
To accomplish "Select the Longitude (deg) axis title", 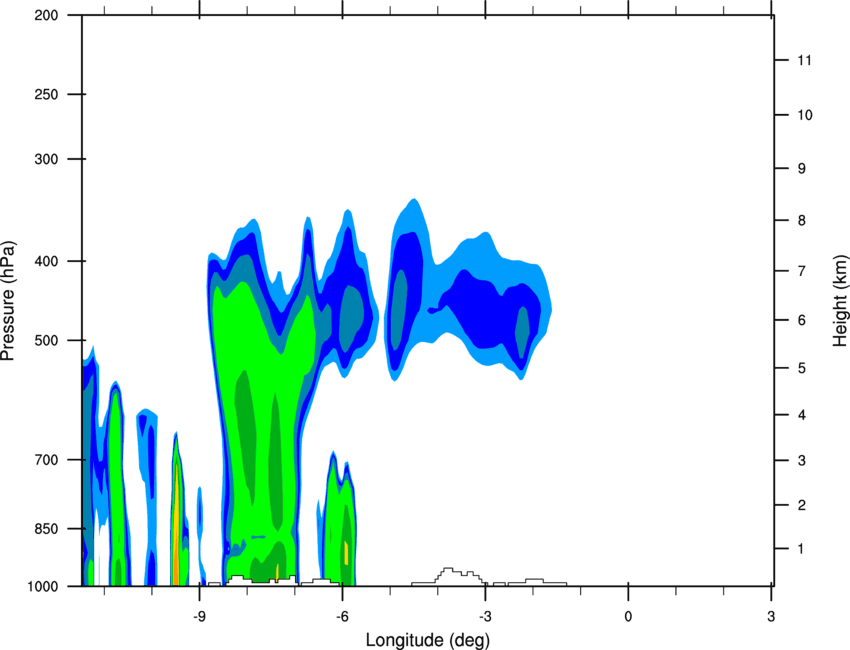I will pos(428,640).
